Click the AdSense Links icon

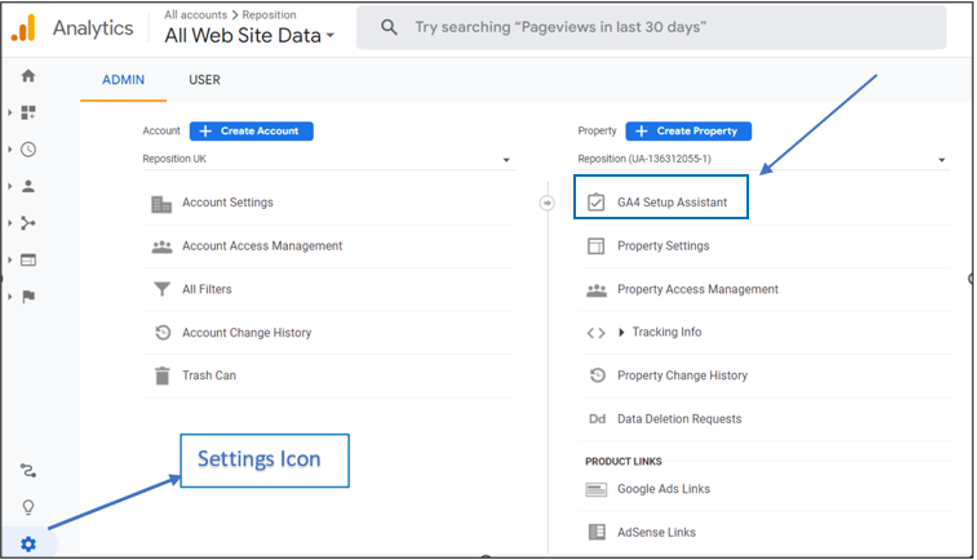[x=597, y=532]
